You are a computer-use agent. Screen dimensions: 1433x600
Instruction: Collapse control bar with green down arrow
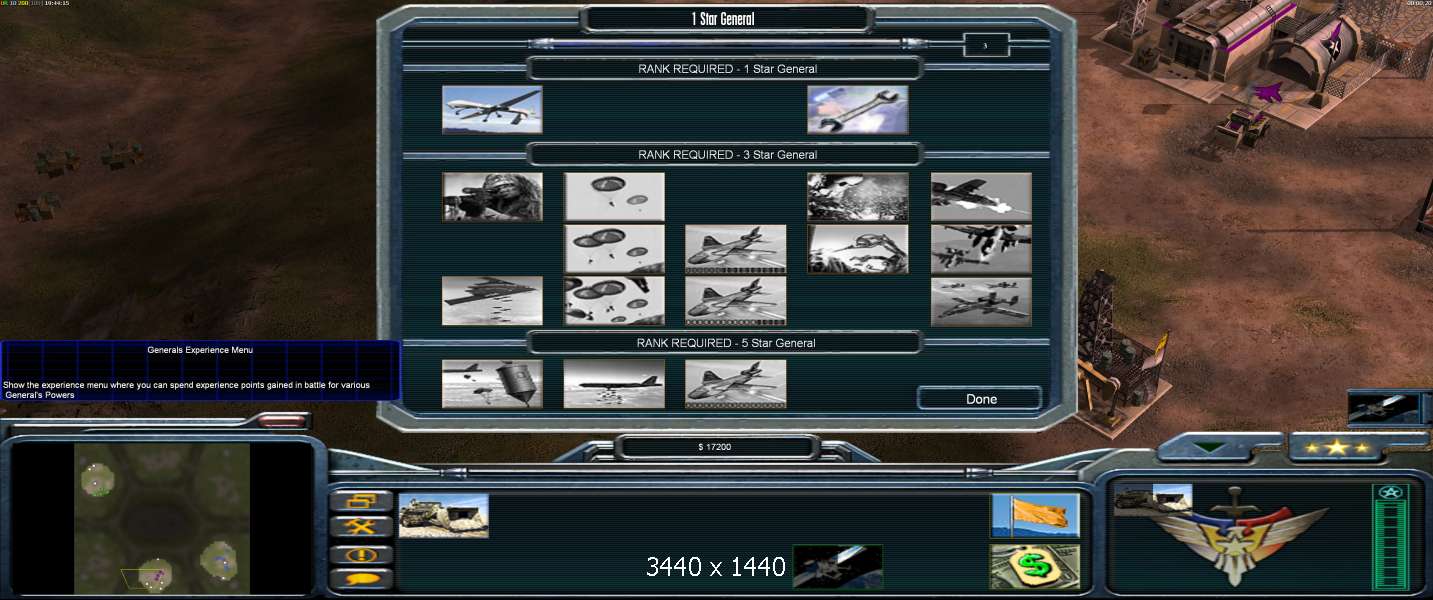click(1208, 448)
